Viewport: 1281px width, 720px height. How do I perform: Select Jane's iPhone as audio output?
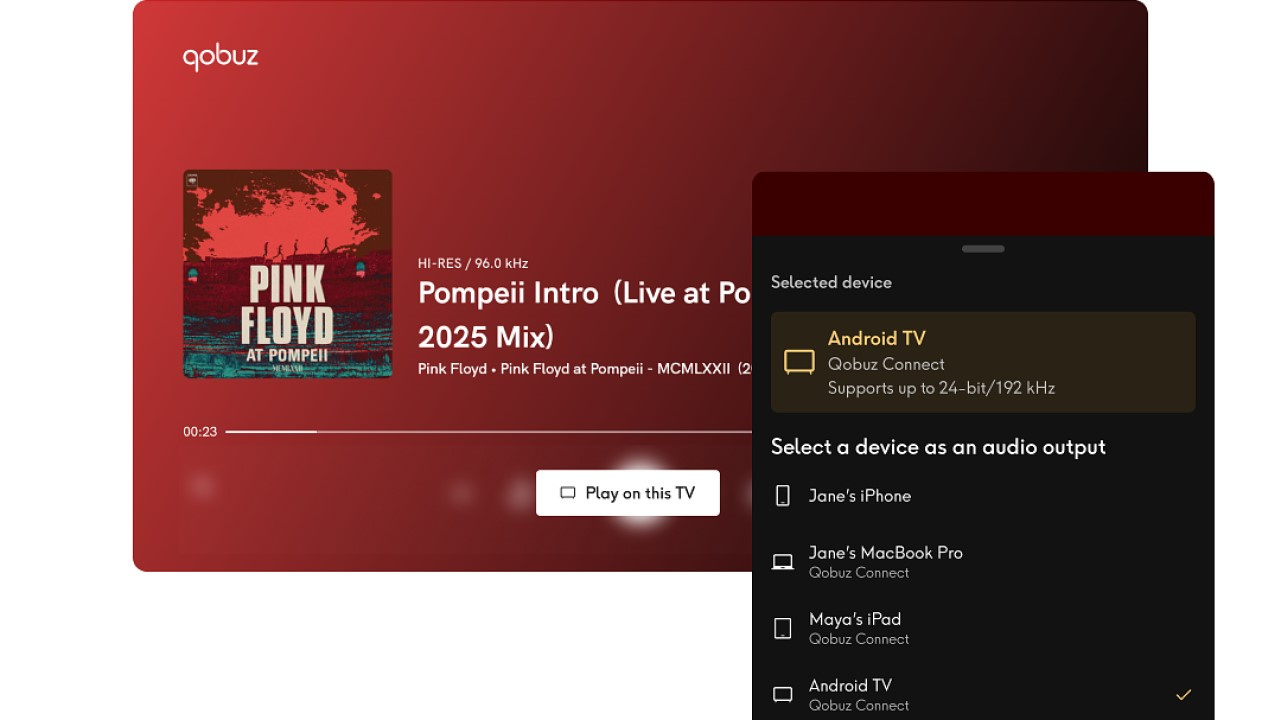(x=983, y=496)
